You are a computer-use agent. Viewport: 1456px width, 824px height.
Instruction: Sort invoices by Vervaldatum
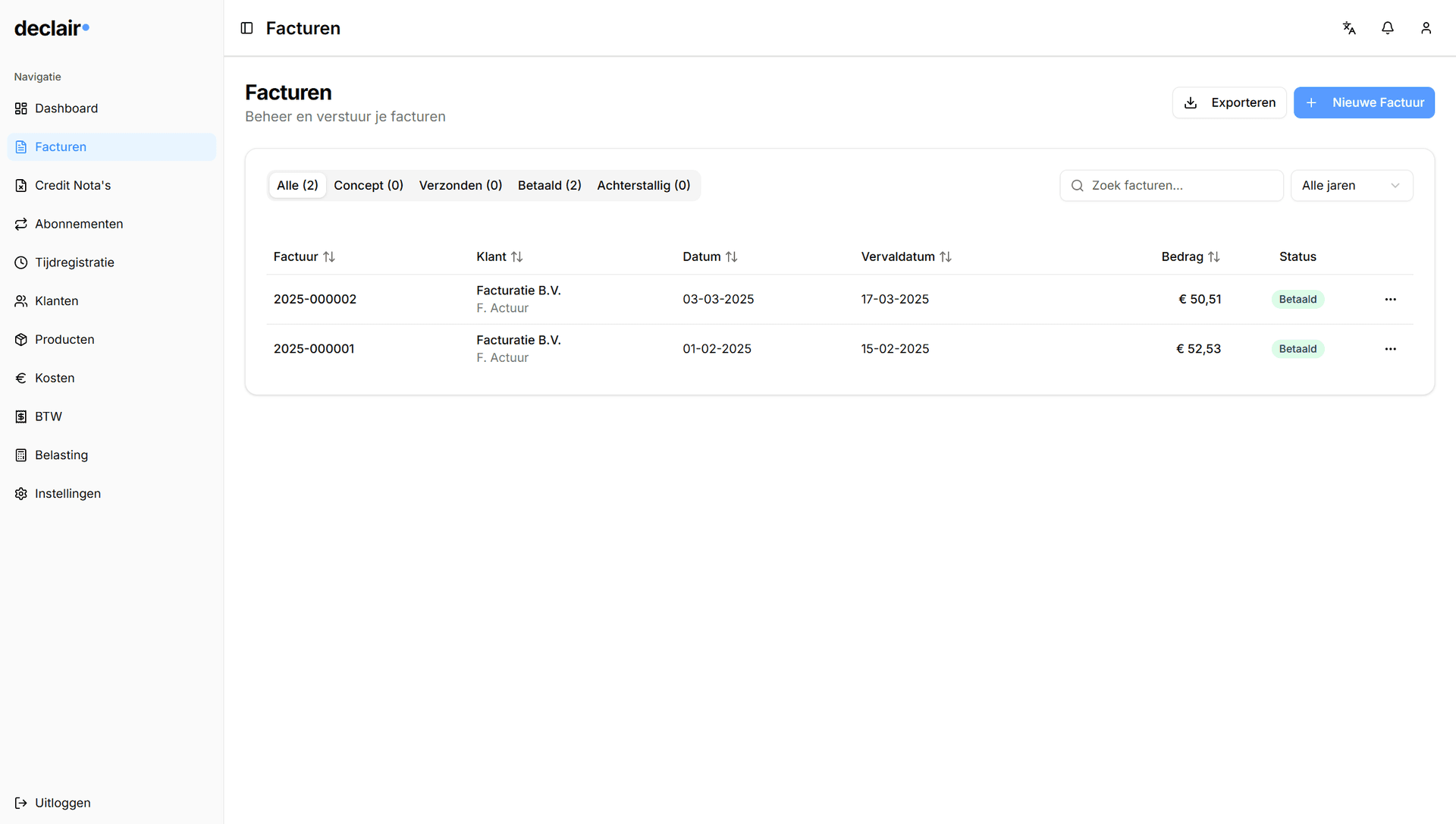[906, 257]
